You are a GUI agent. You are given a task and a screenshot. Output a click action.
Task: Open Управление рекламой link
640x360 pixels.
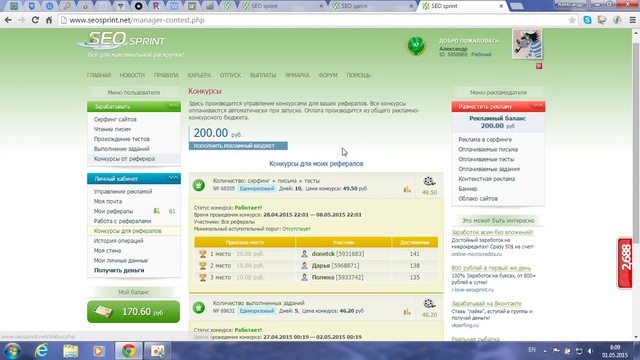123,191
